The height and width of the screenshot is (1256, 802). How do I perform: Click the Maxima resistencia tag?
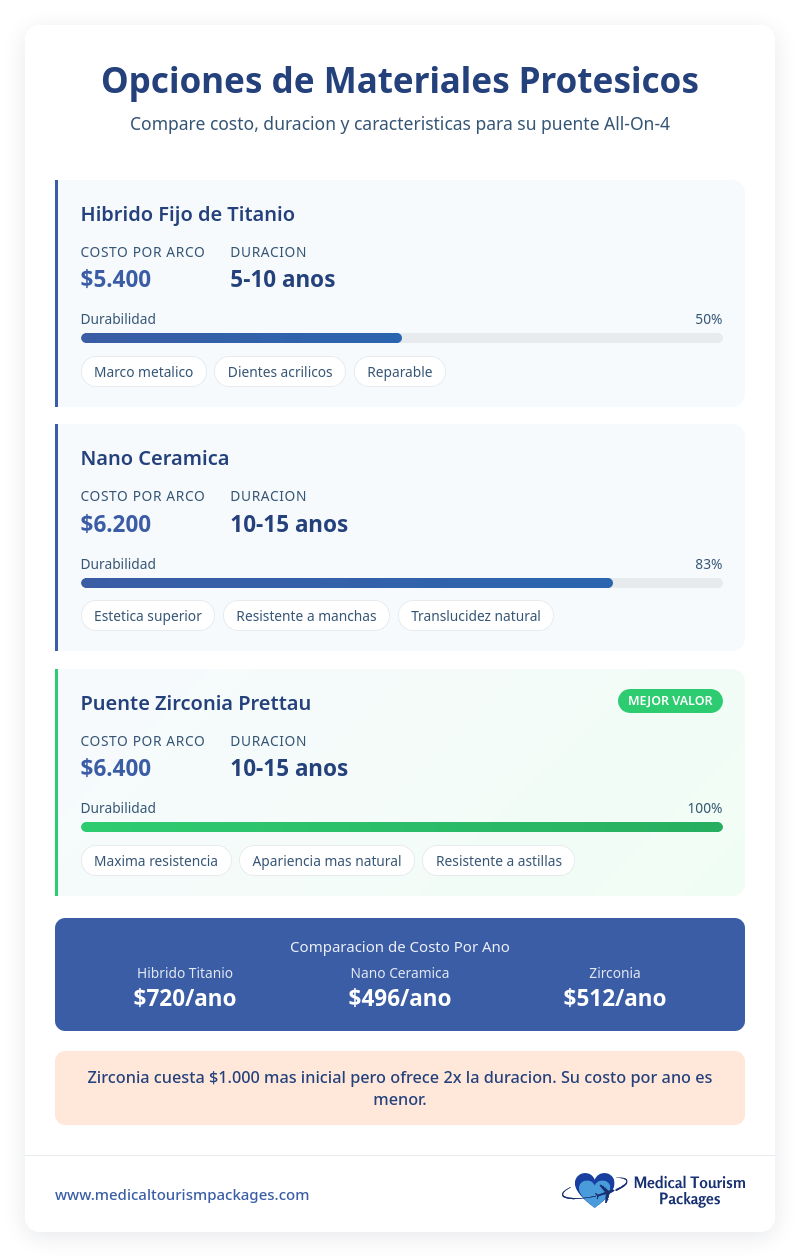click(155, 861)
